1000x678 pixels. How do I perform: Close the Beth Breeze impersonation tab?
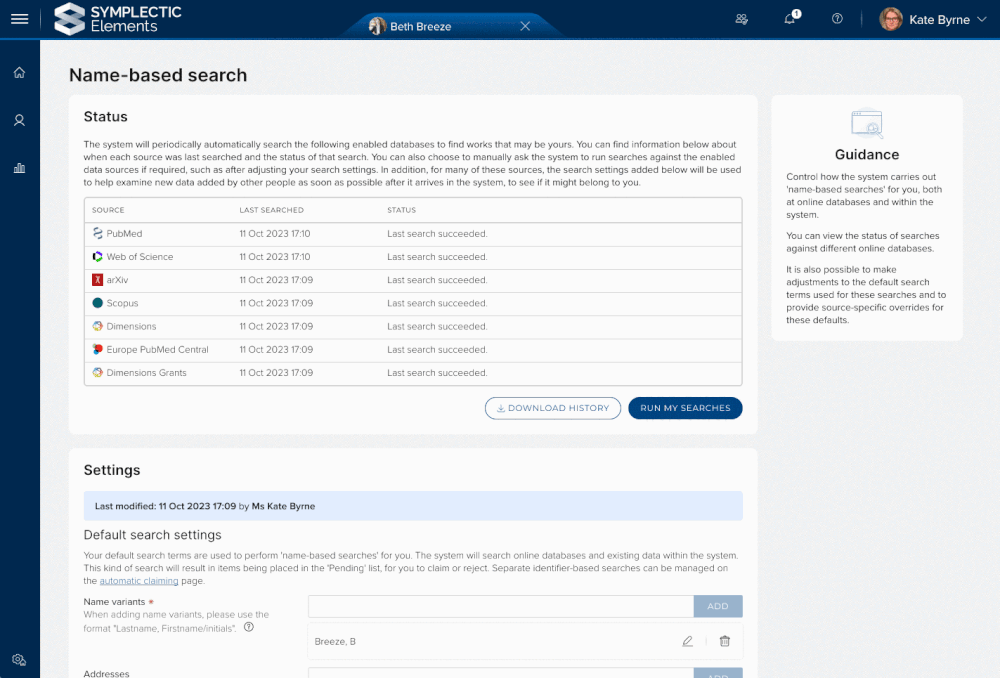[525, 26]
